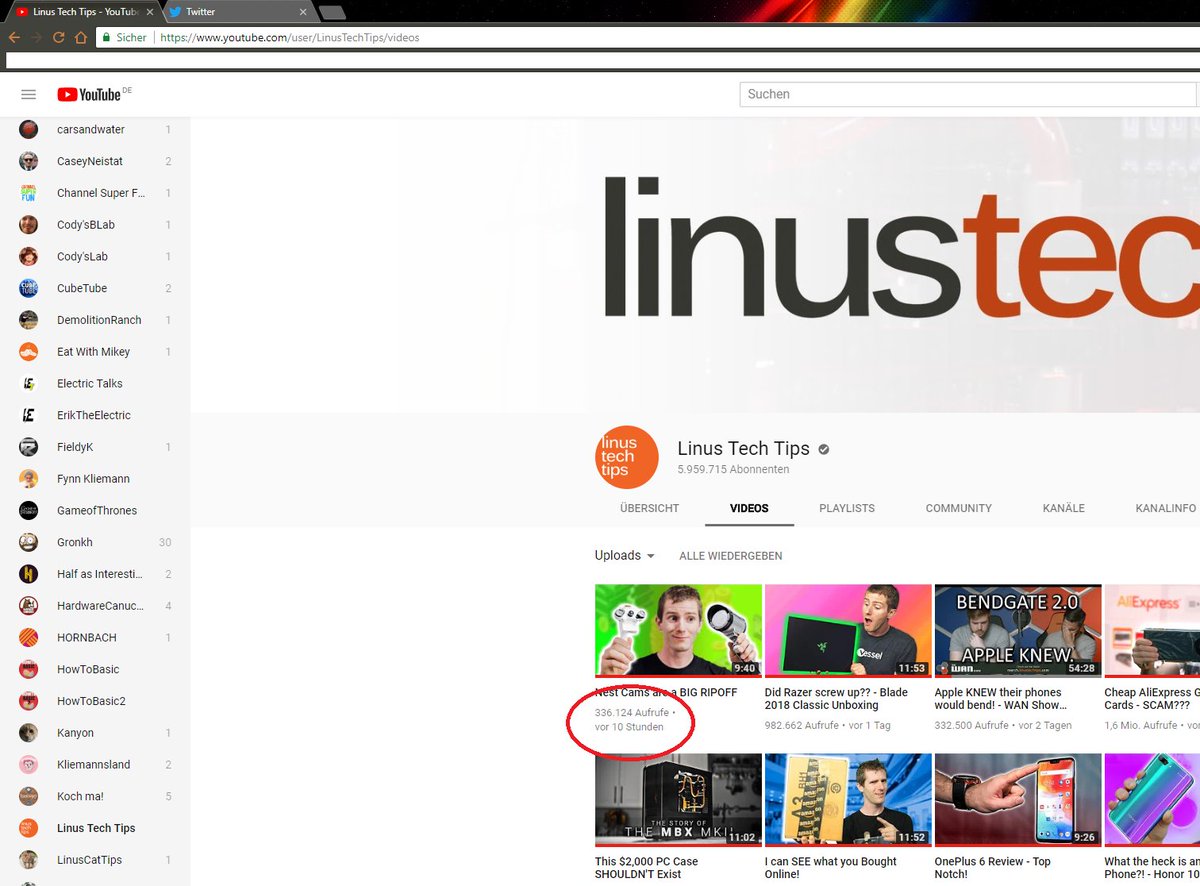Open the Uploads sort dropdown
This screenshot has height=886, width=1200.
pyautogui.click(x=625, y=555)
